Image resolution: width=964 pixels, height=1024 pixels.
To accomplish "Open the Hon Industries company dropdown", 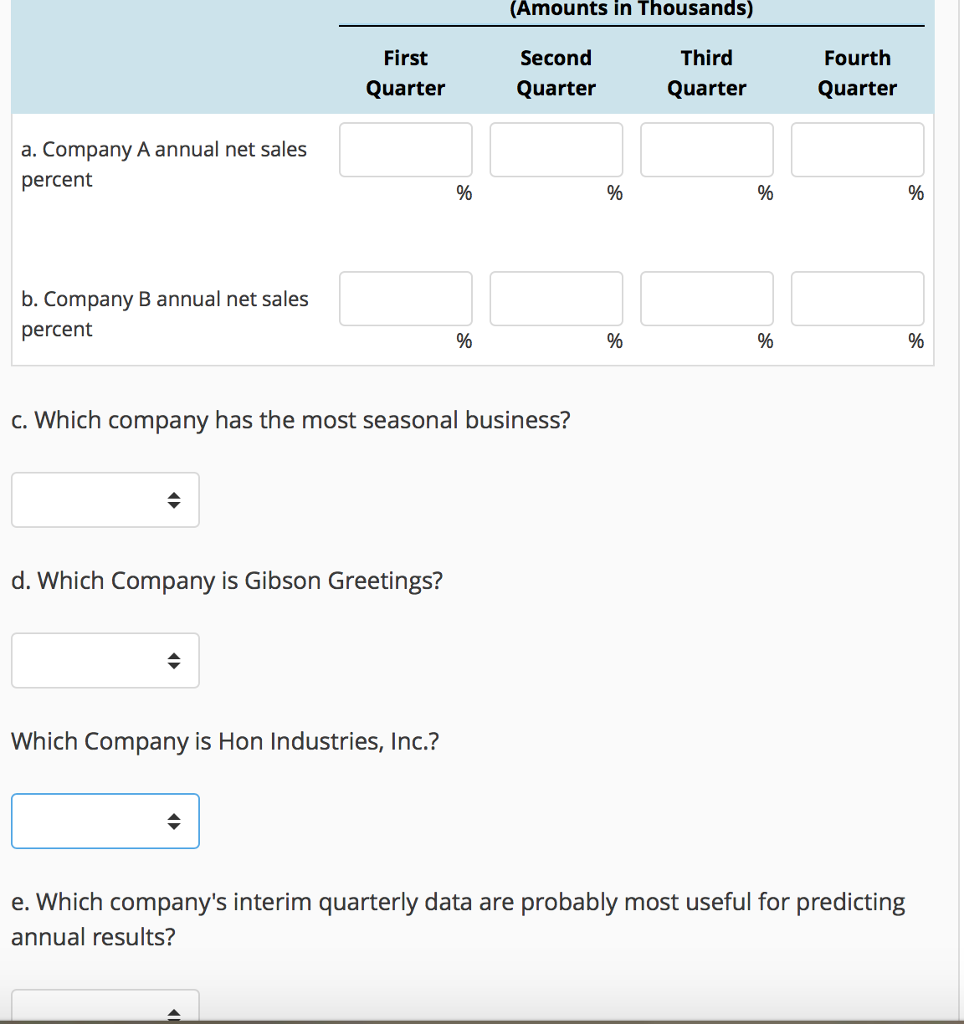I will click(x=105, y=821).
